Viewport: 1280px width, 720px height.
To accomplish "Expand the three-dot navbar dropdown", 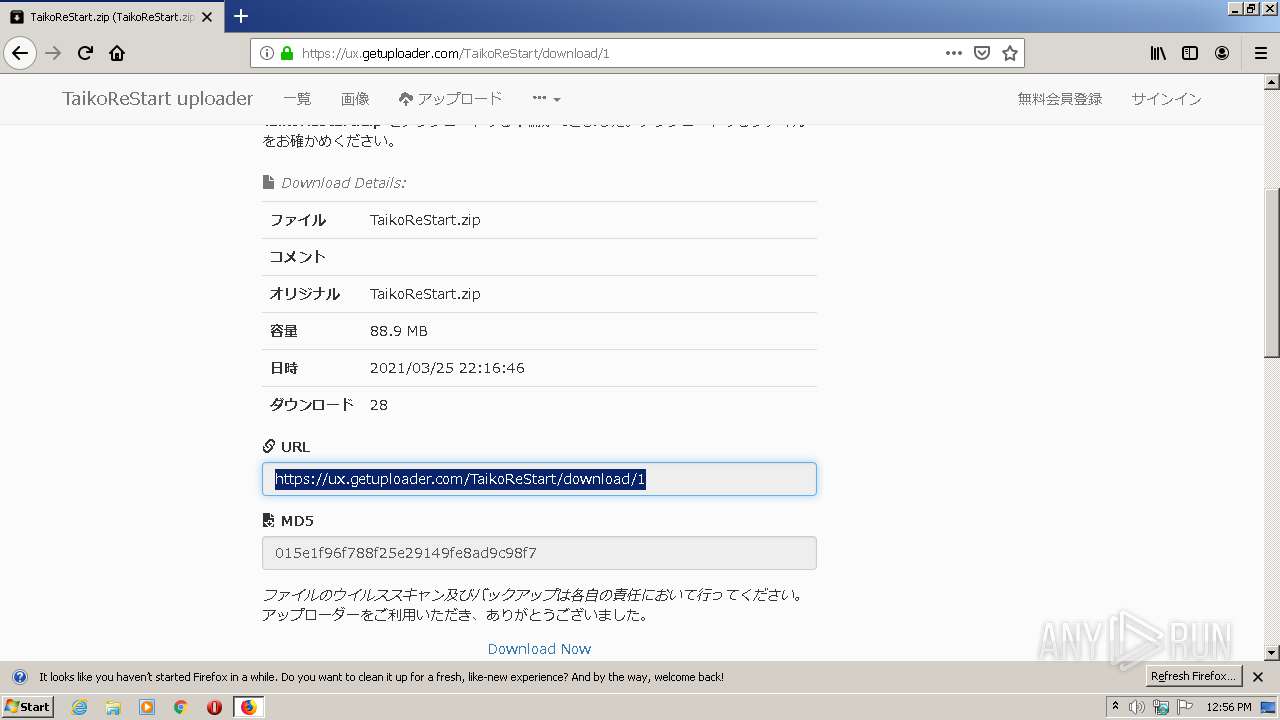I will 546,99.
